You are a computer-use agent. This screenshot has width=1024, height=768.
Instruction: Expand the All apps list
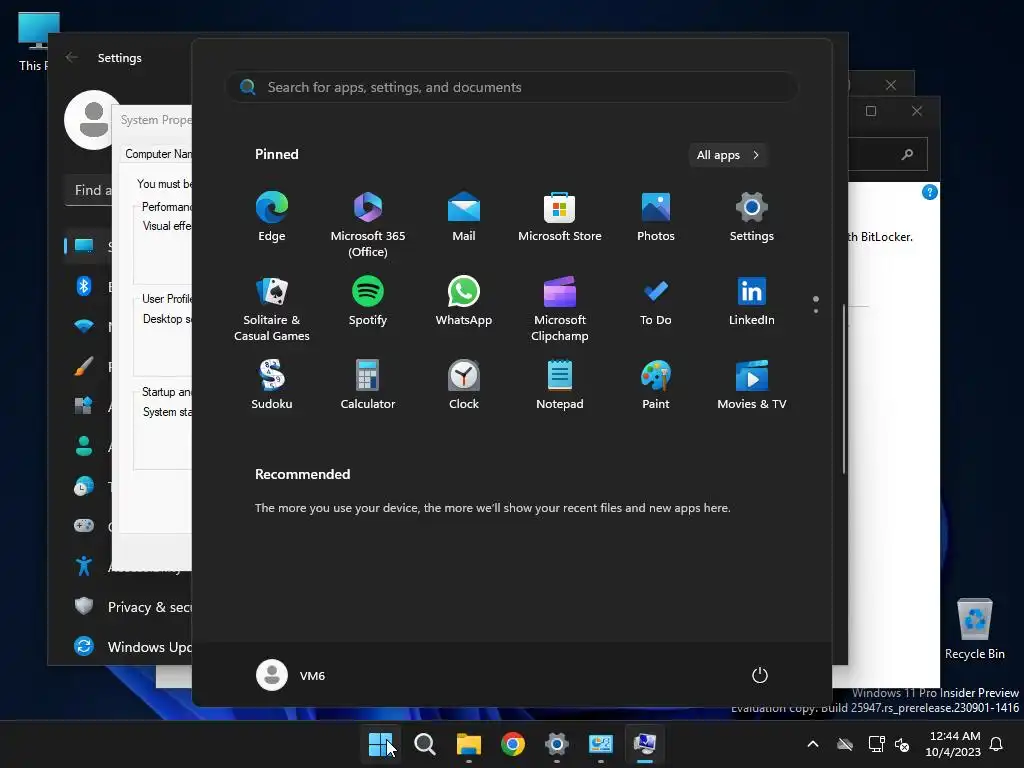[728, 155]
